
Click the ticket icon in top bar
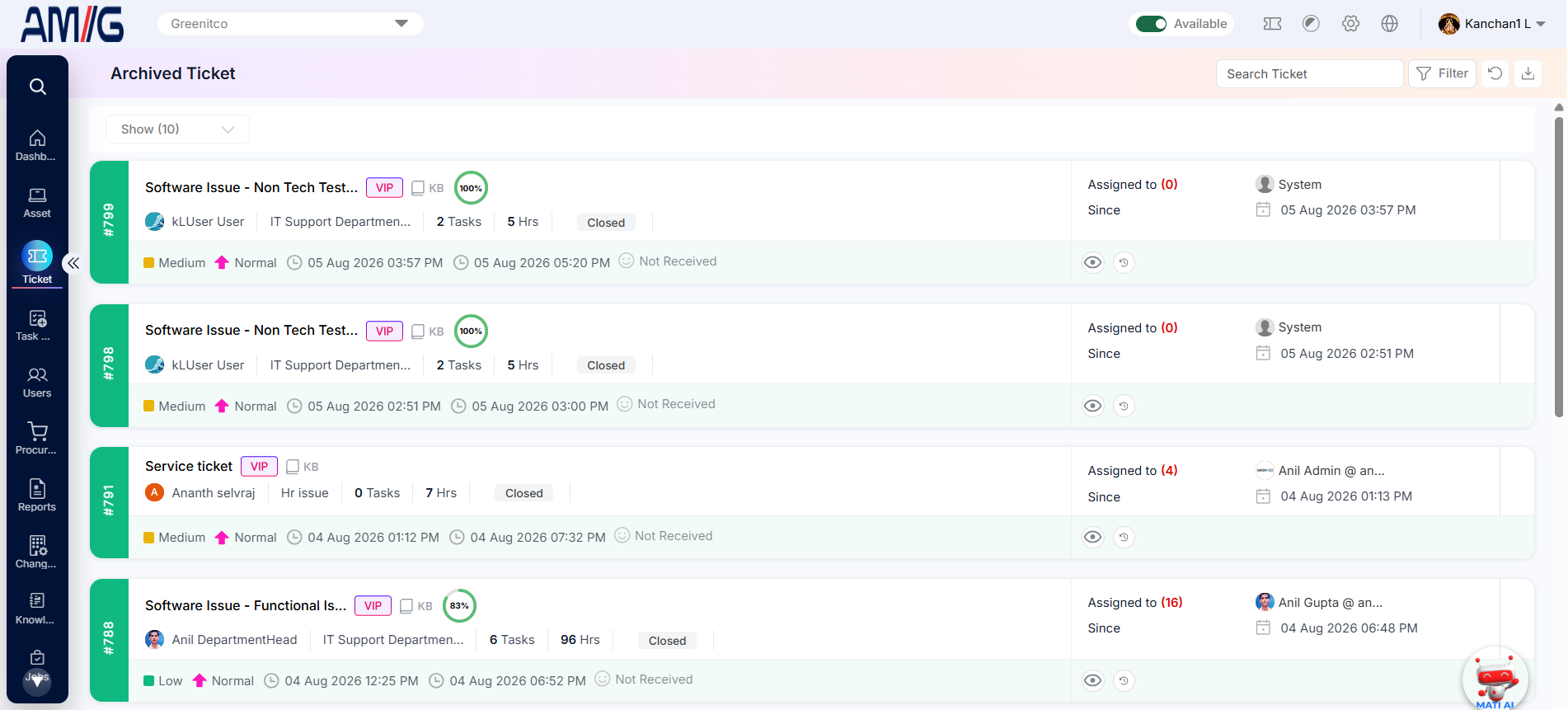(x=1272, y=24)
